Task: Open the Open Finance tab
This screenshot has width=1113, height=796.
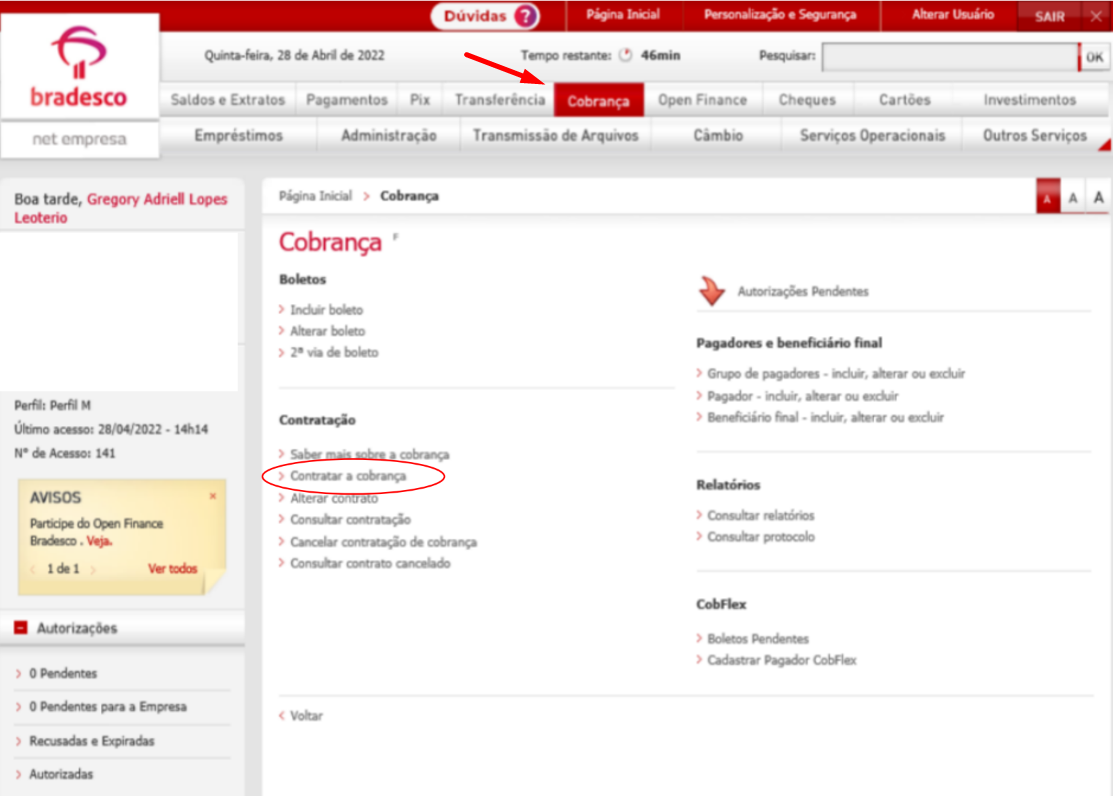Action: pos(703,100)
